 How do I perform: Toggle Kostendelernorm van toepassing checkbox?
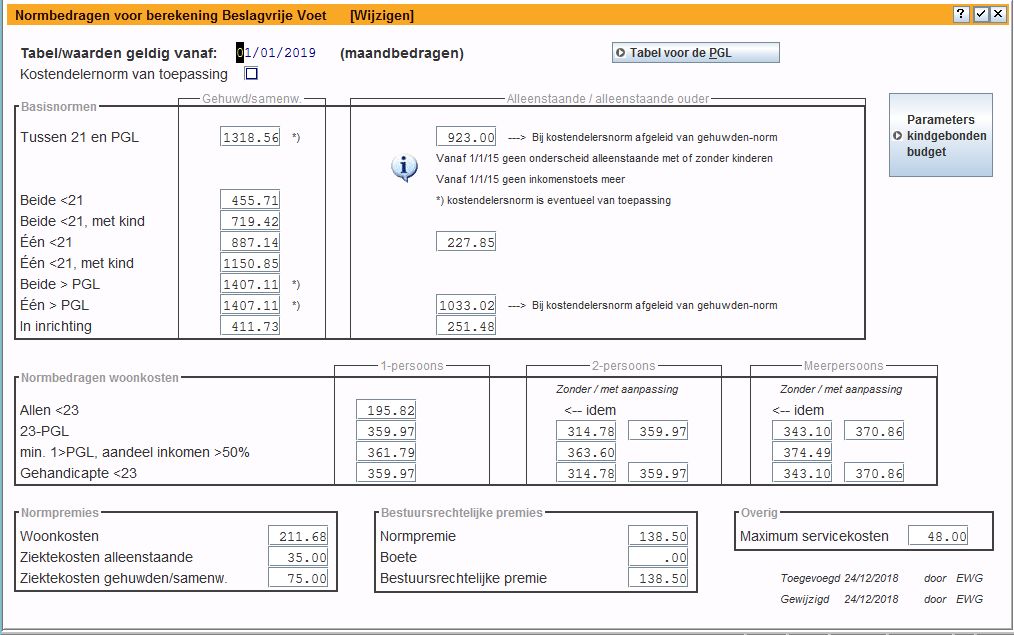(x=251, y=74)
